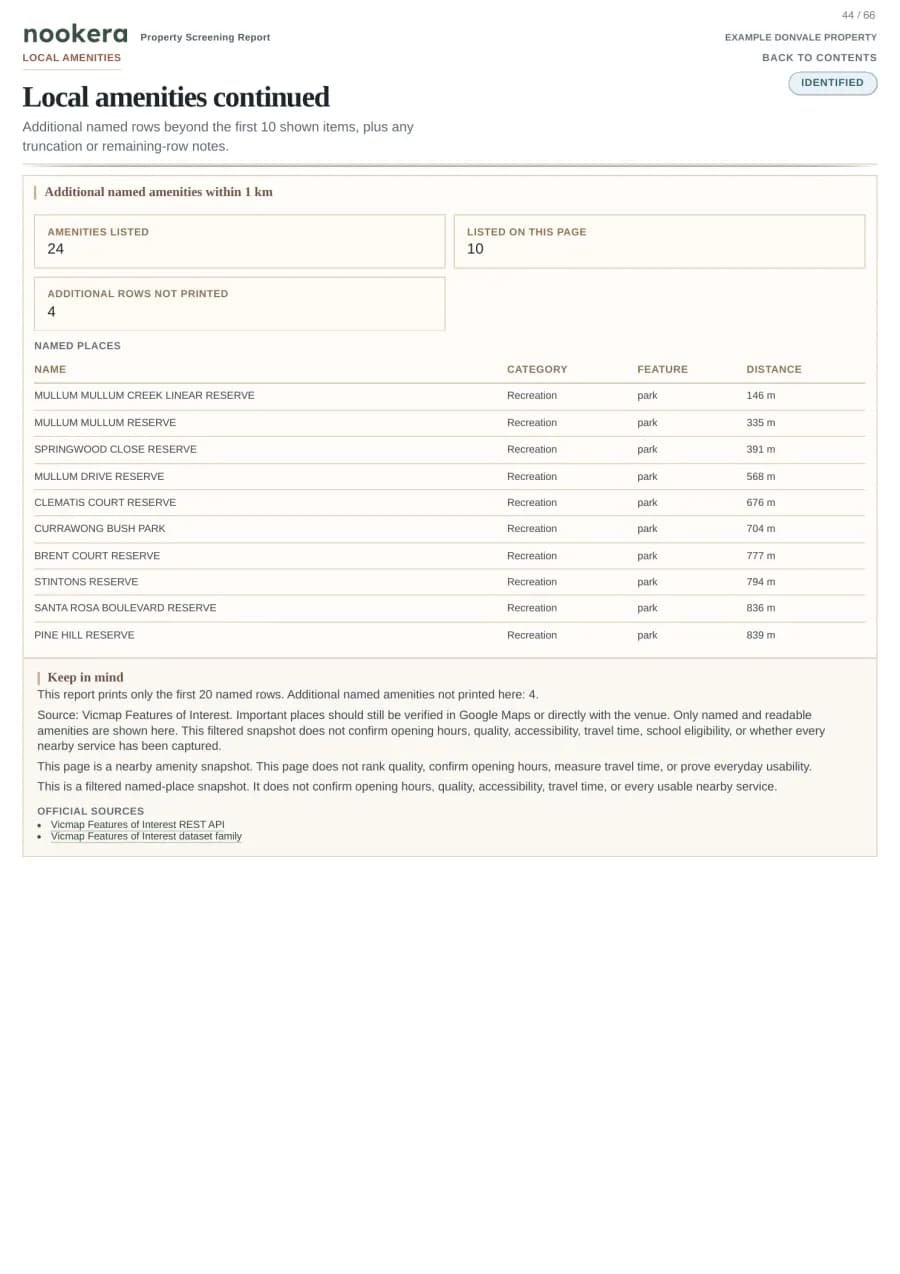
Task: Click the Santa Rosa Boulevard Reserve entry
Action: coord(125,608)
